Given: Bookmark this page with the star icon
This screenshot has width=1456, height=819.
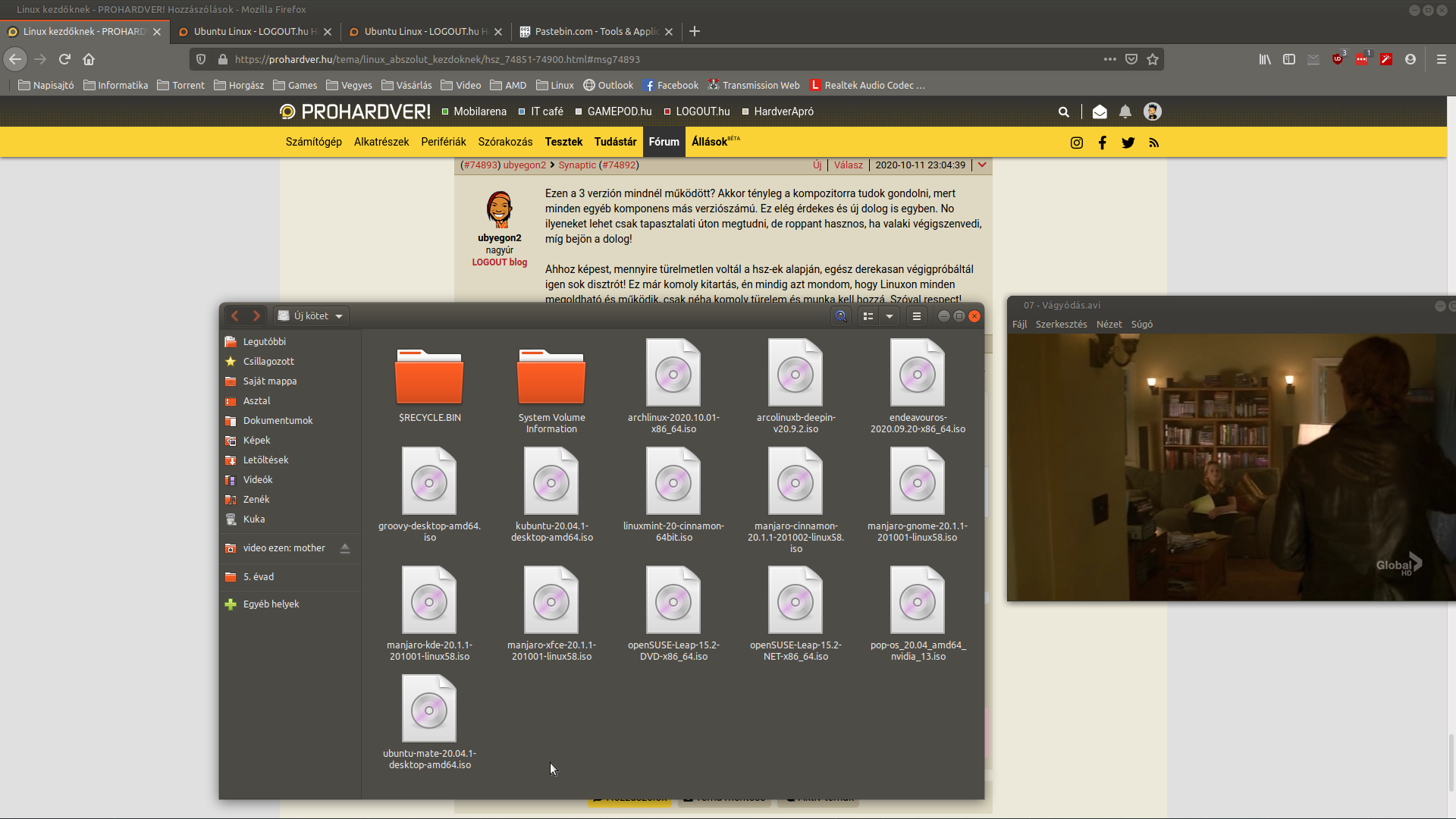Looking at the screenshot, I should point(1153,59).
